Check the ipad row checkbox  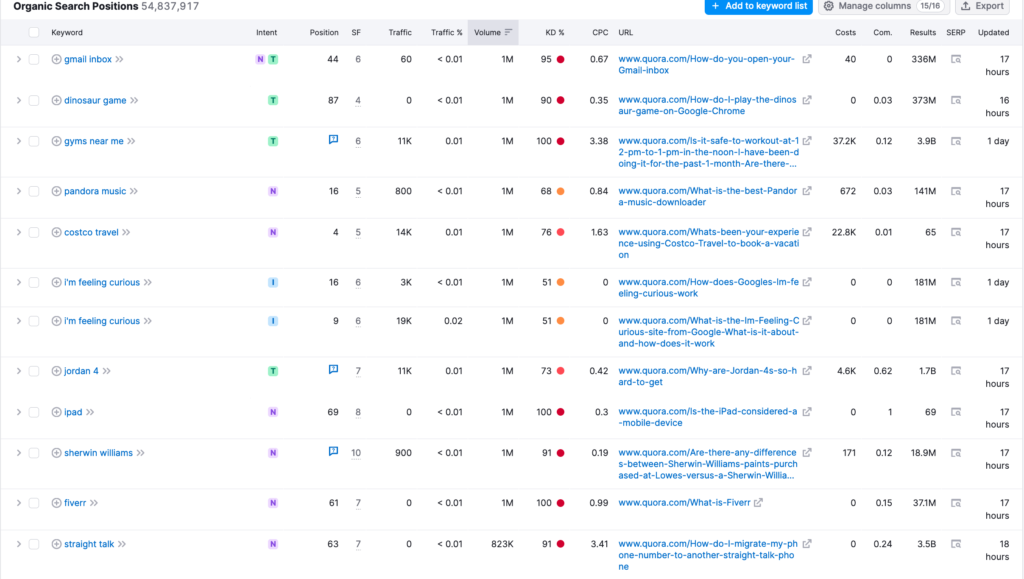(x=34, y=412)
